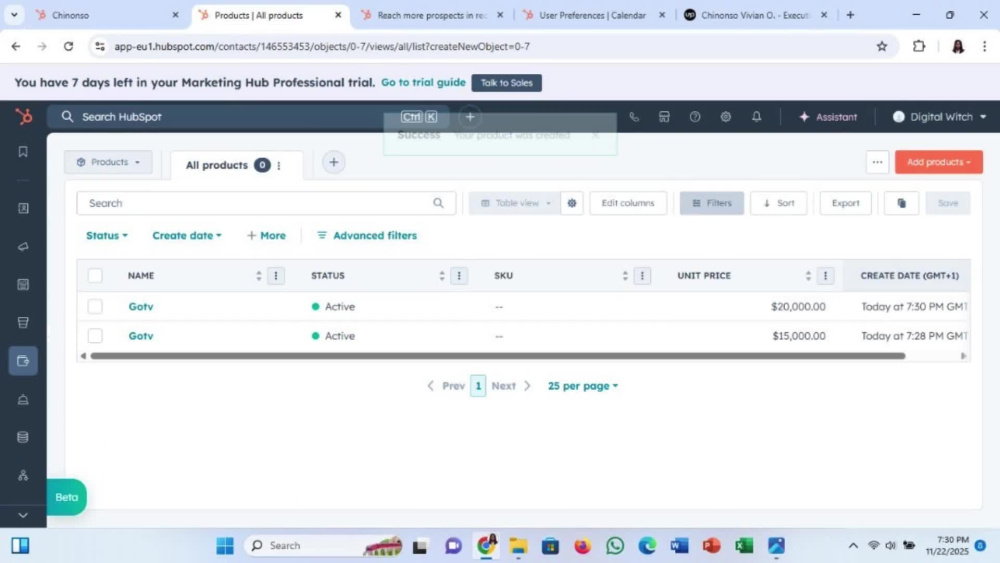Open Bookmarks in the left sidebar
Screen dimensions: 1000x563
[x=23, y=152]
